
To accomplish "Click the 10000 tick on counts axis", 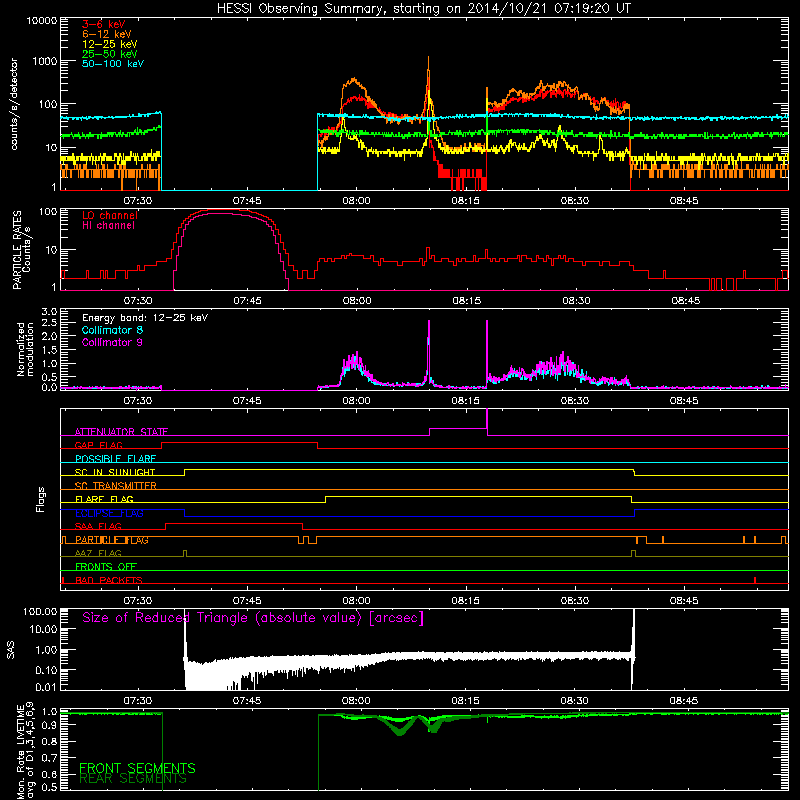I will [42, 21].
